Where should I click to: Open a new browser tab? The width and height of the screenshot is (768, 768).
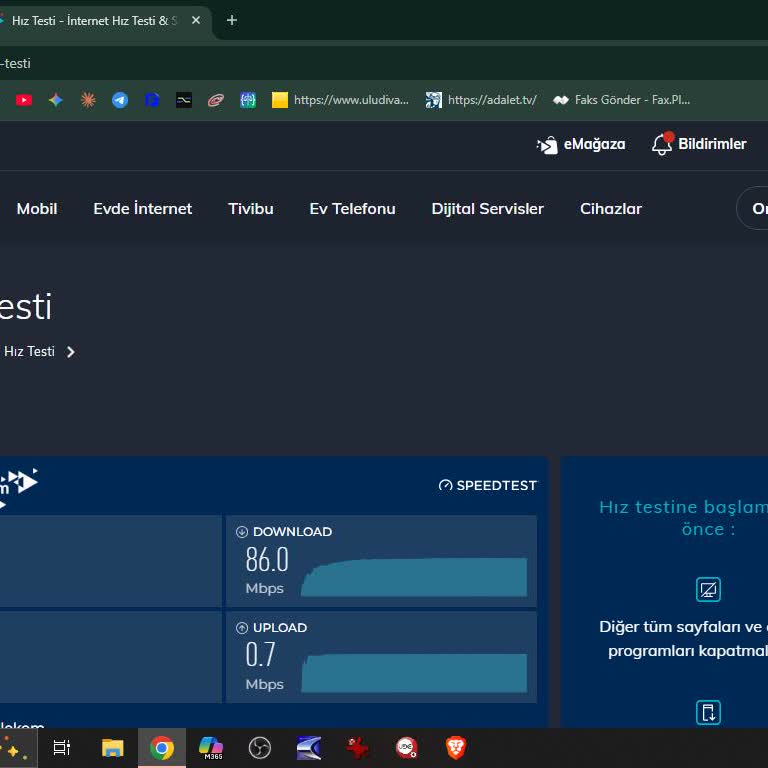point(232,20)
